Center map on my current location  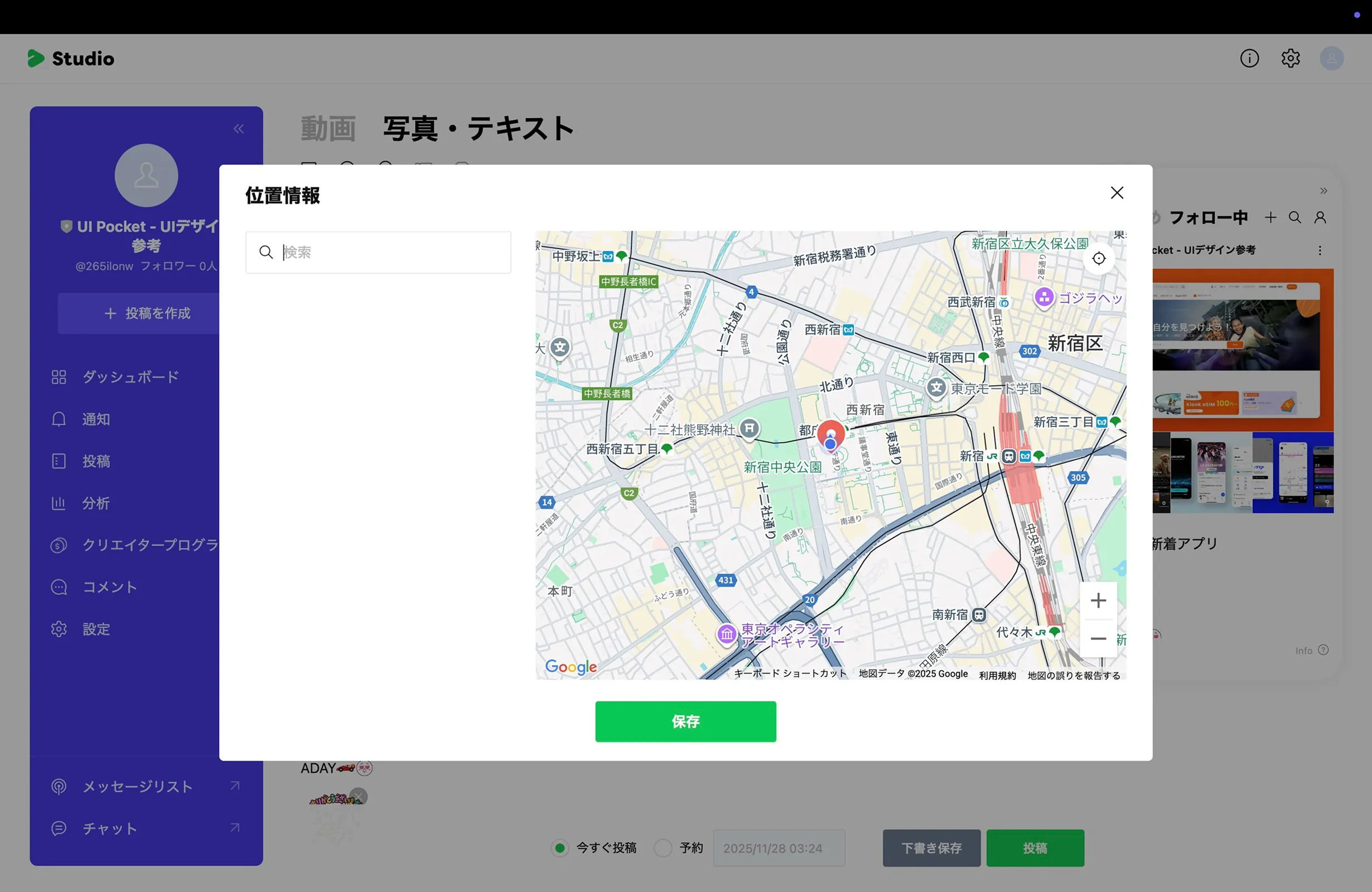(x=1099, y=258)
